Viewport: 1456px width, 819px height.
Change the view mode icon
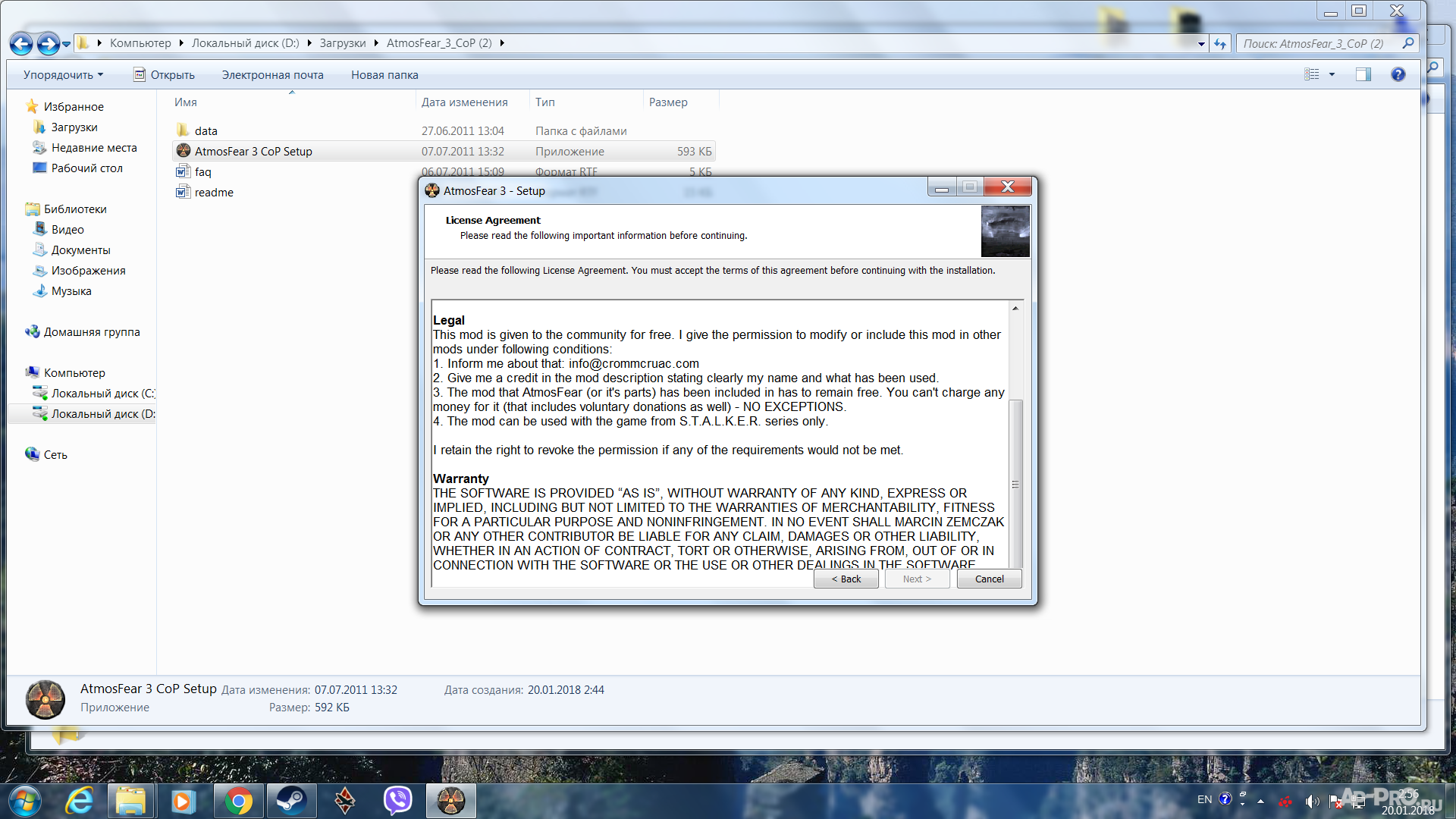[1312, 74]
